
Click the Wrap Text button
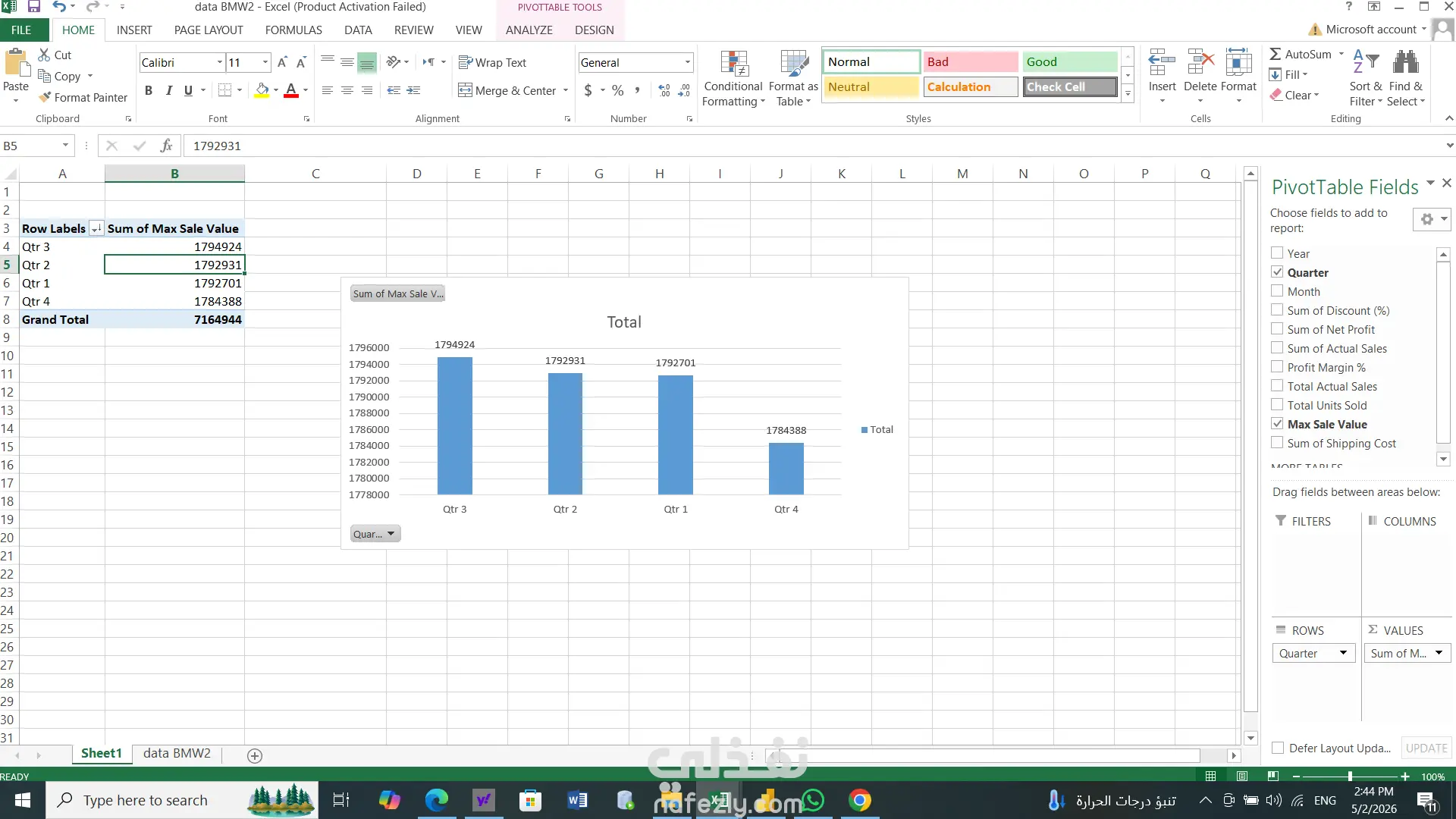(x=492, y=62)
